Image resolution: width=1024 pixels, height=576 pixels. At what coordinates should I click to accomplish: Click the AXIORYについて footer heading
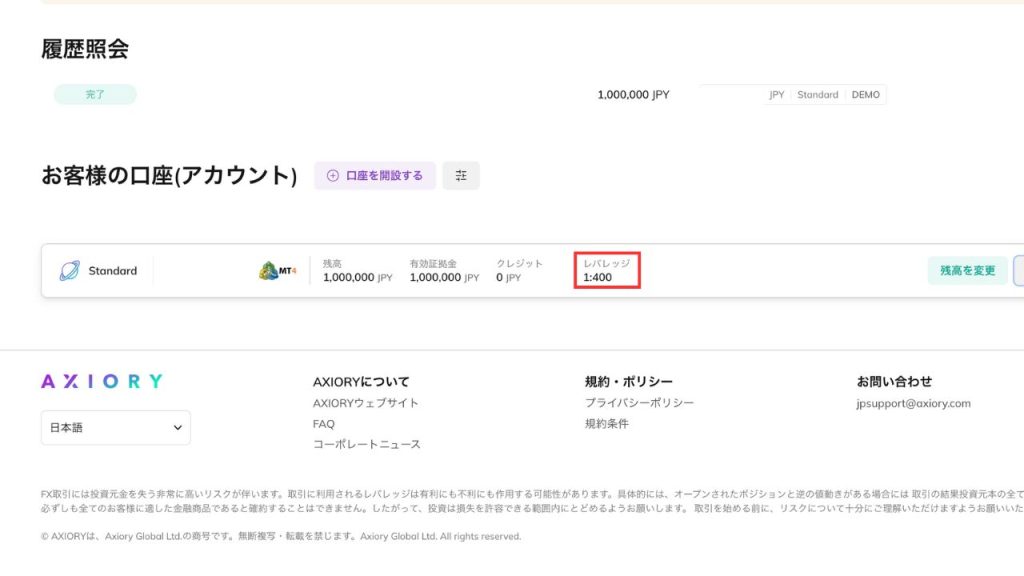(361, 382)
